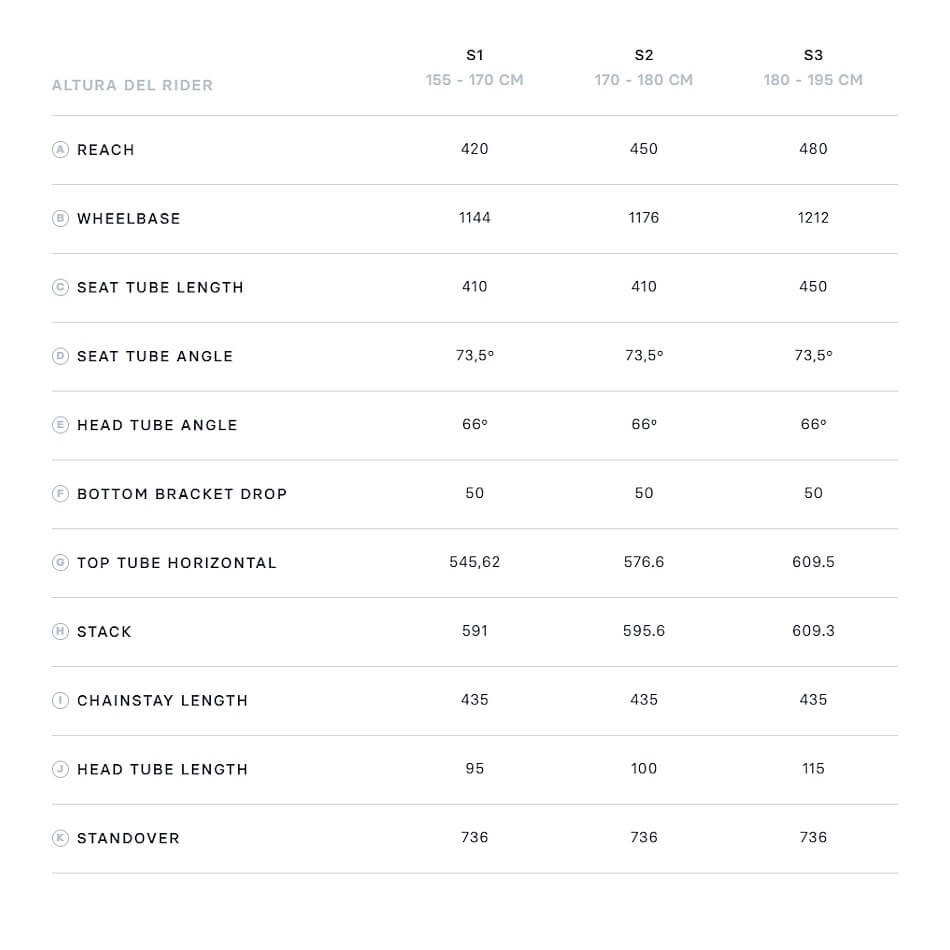
Task: Select the S3 size column header
Action: (x=813, y=56)
